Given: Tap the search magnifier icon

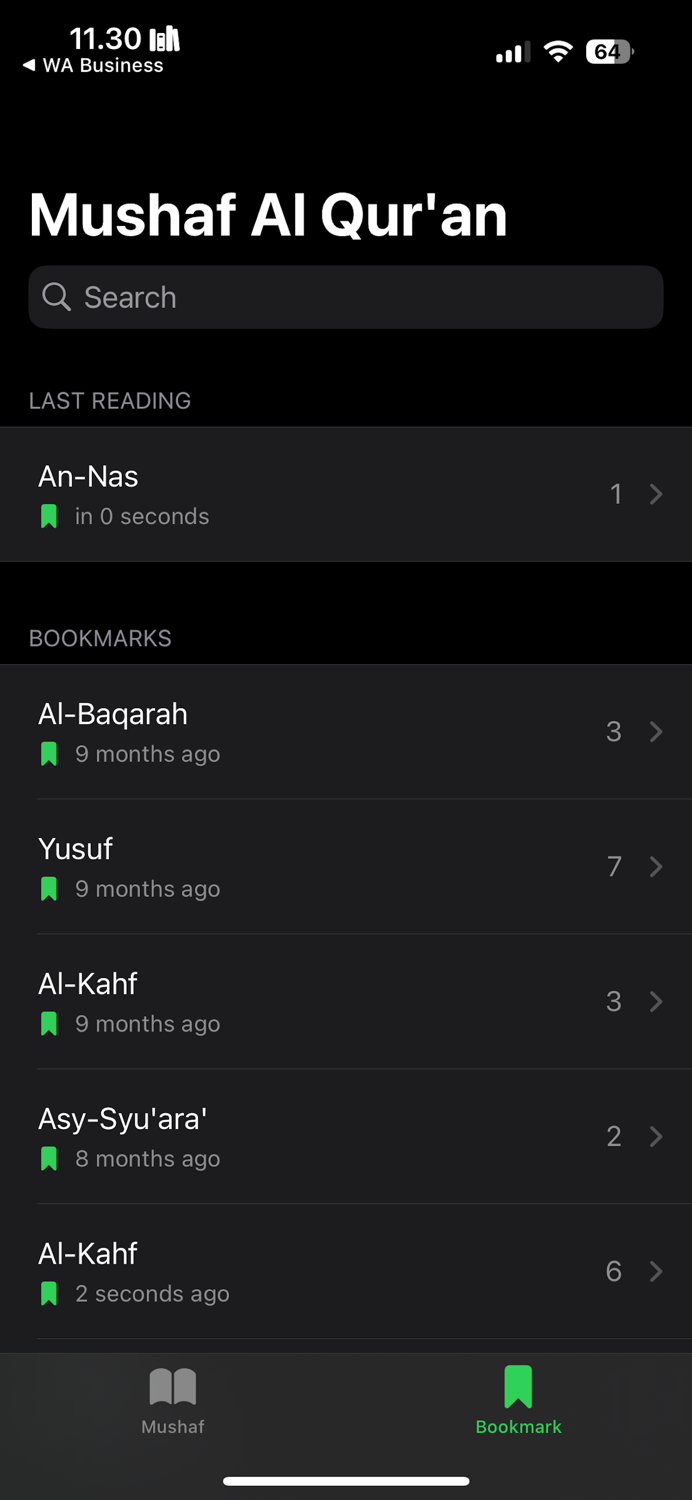Looking at the screenshot, I should 56,297.
